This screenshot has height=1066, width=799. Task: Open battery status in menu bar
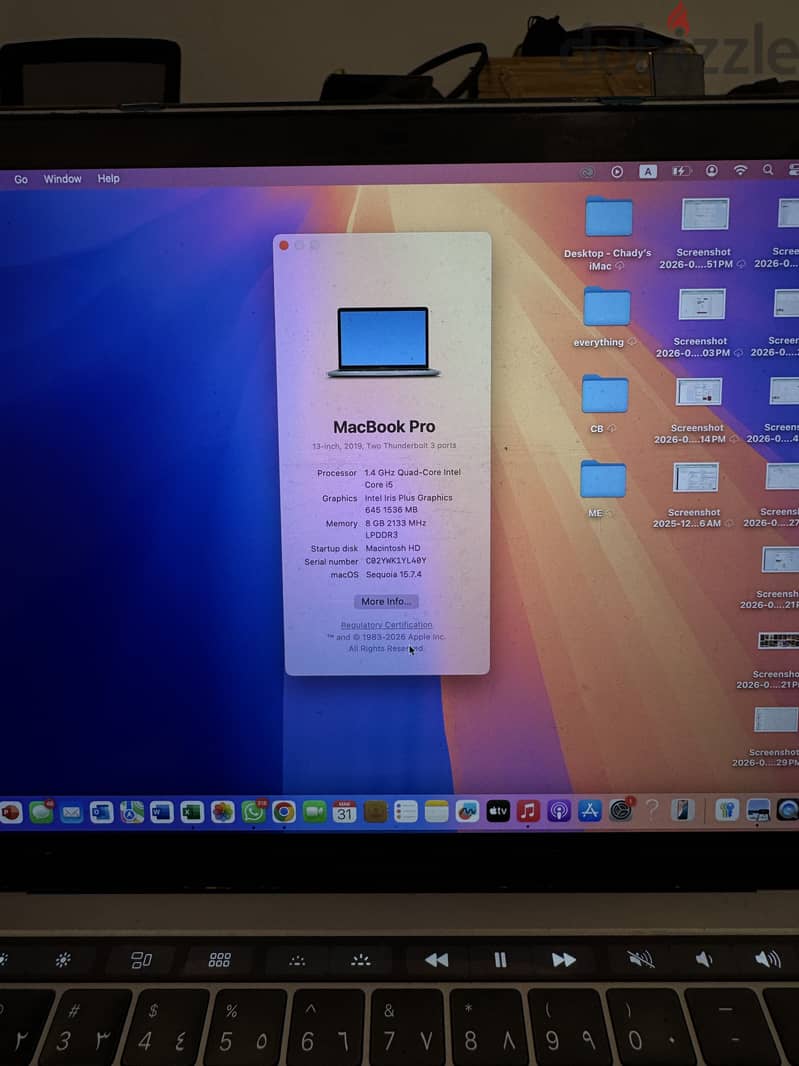tap(681, 171)
